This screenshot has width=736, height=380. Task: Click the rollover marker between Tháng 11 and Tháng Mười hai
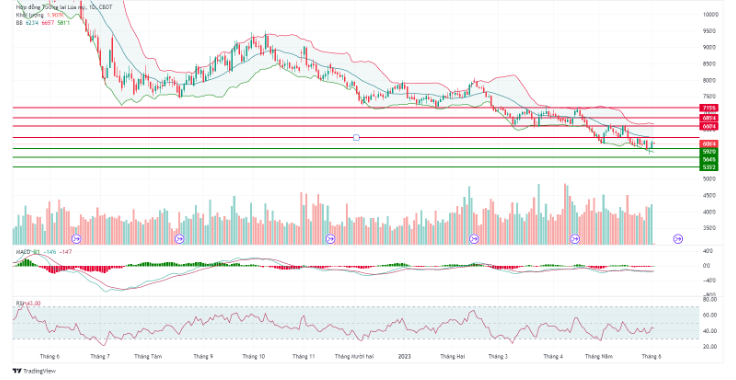330,239
